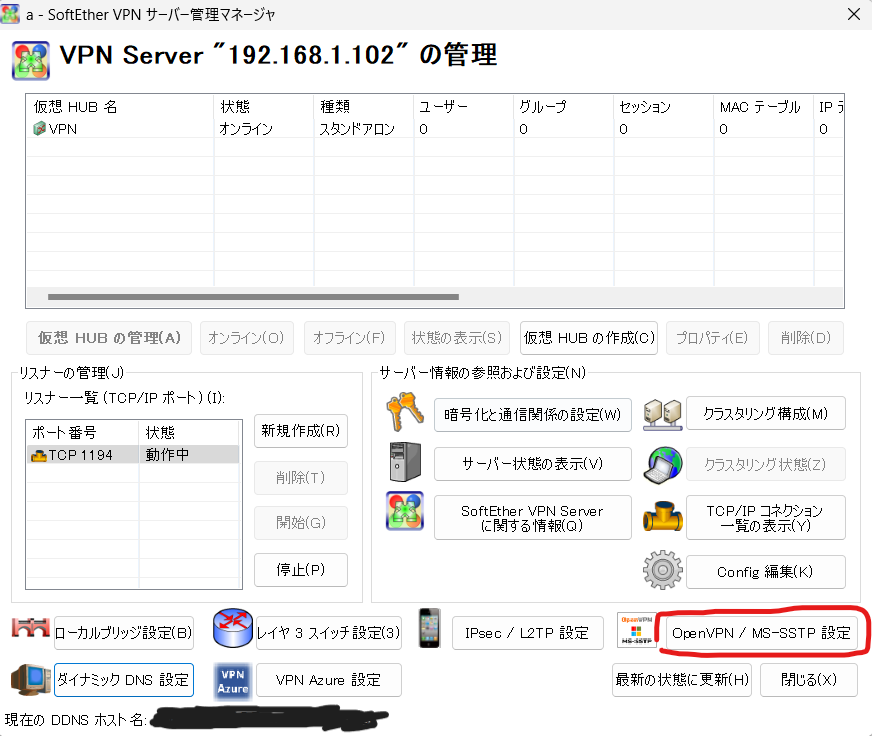Click the 動作中 status cell of TCP 1194
This screenshot has width=872, height=736.
[167, 455]
